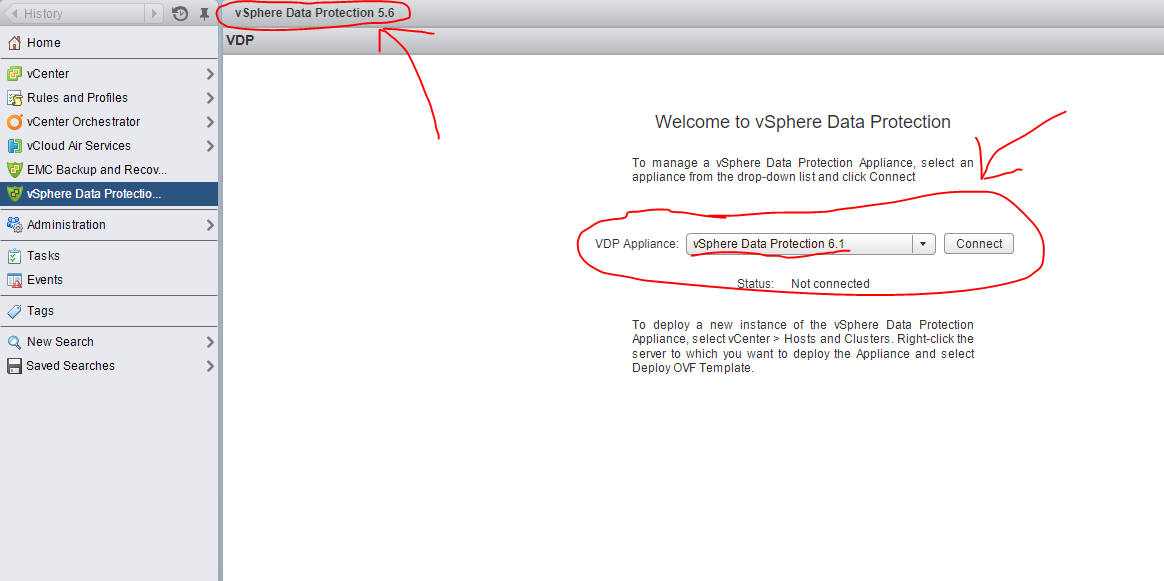Open Saved Searches in the navigator
Screen dimensions: 1164x581
109,366
